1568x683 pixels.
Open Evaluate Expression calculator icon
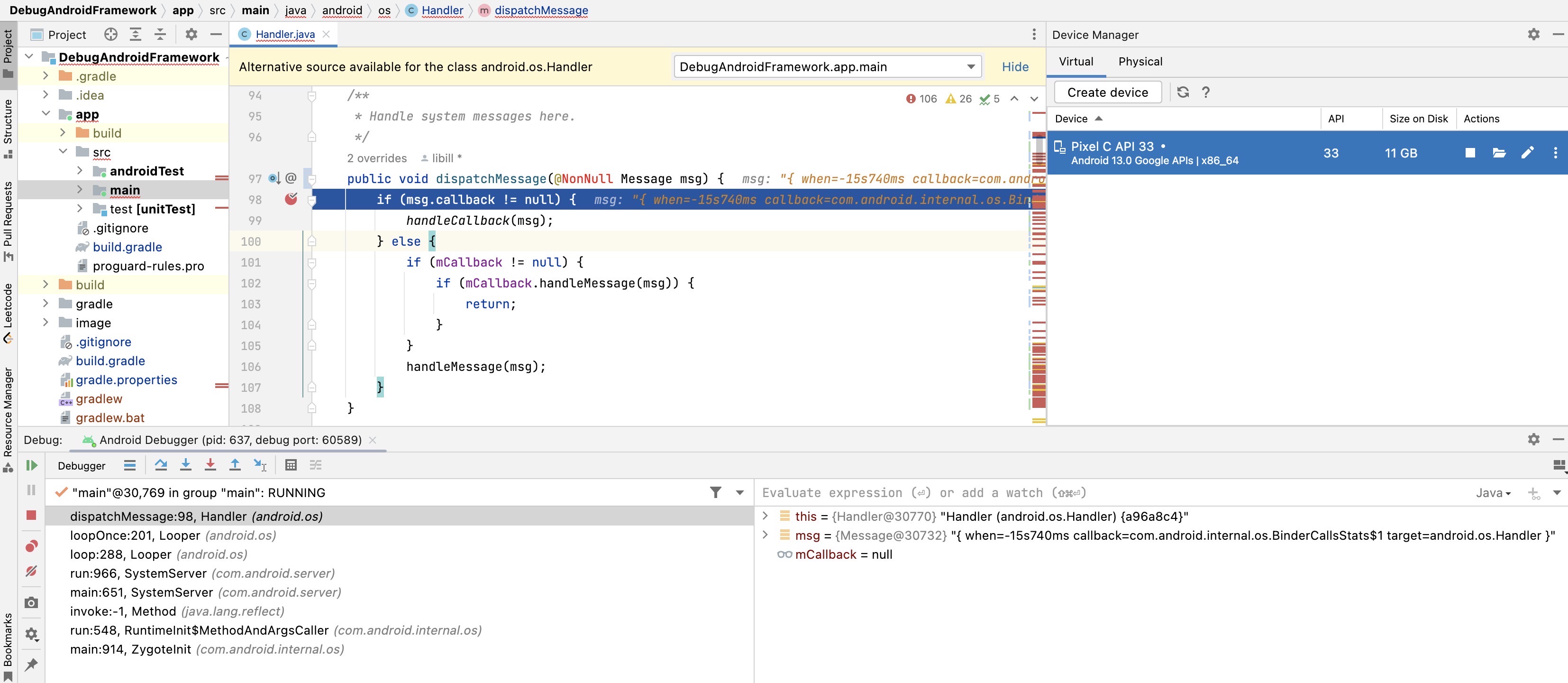(291, 465)
